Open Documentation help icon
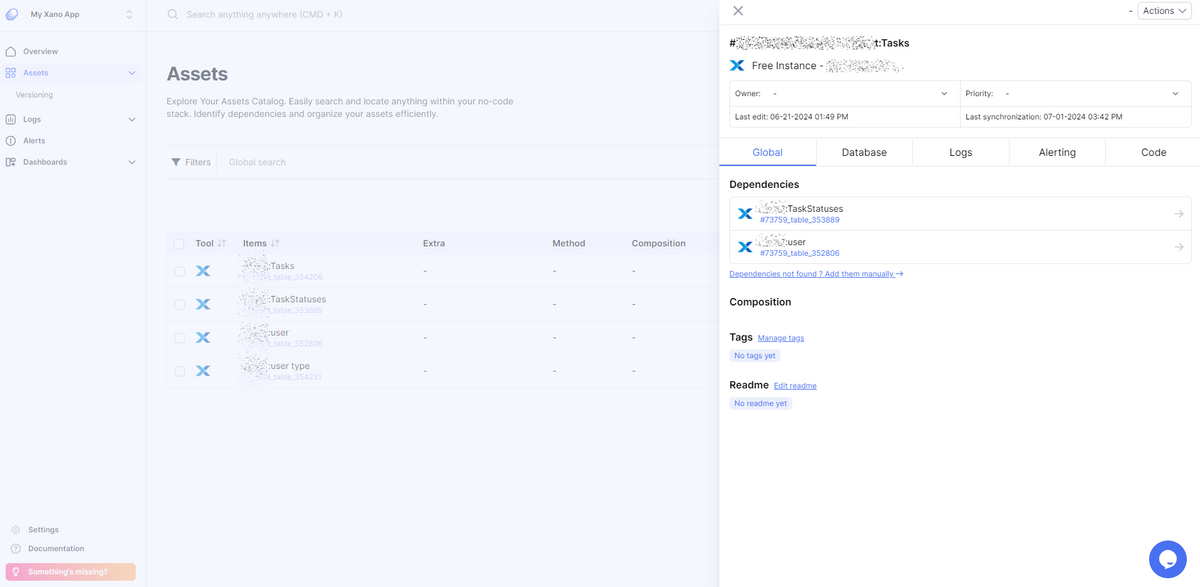The width and height of the screenshot is (1200, 587). coord(15,549)
